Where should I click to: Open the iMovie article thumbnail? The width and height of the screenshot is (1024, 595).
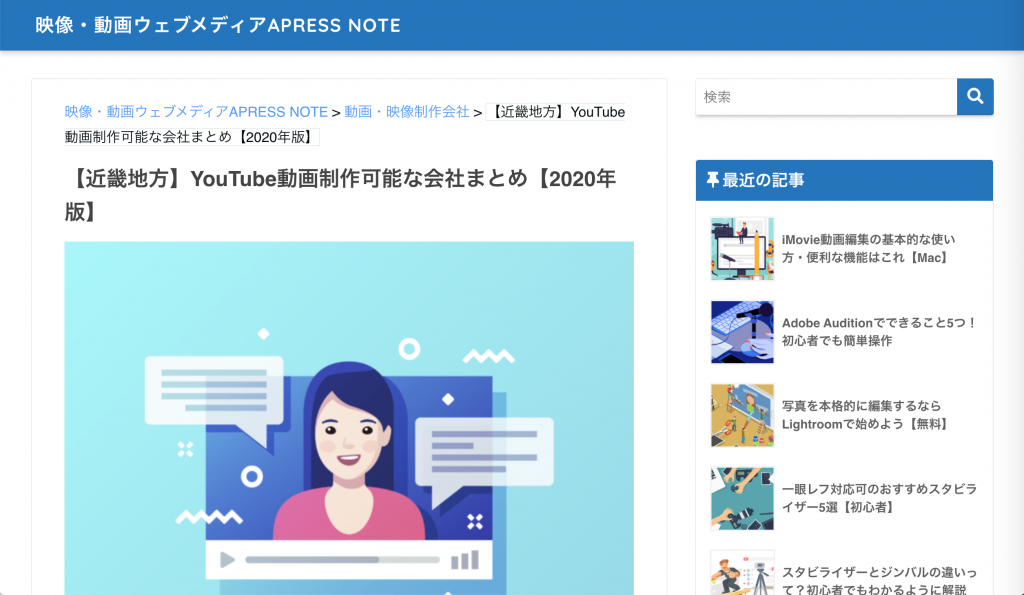pyautogui.click(x=742, y=249)
